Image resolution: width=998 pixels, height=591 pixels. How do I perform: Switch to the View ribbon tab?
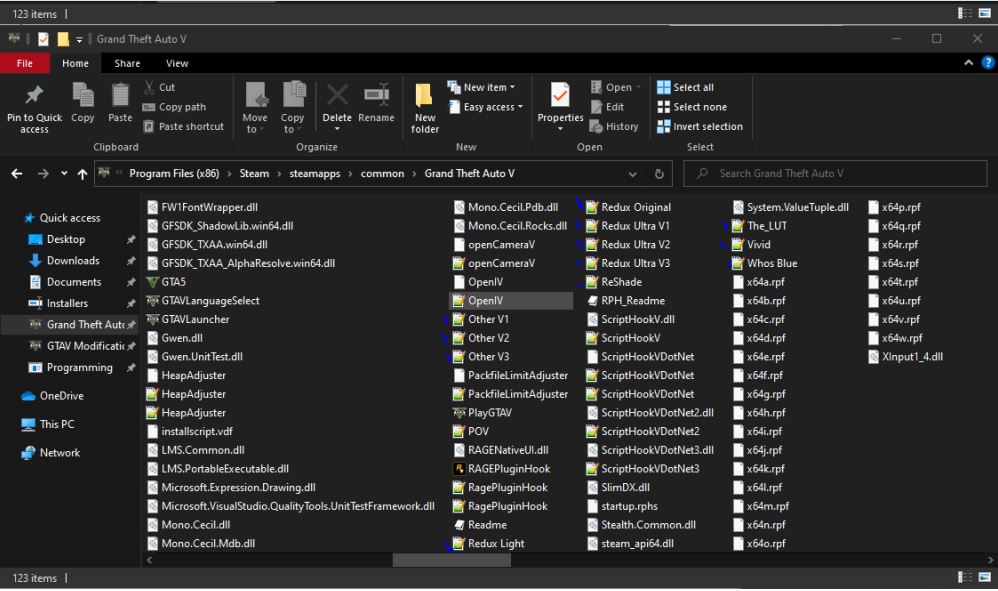[x=177, y=63]
